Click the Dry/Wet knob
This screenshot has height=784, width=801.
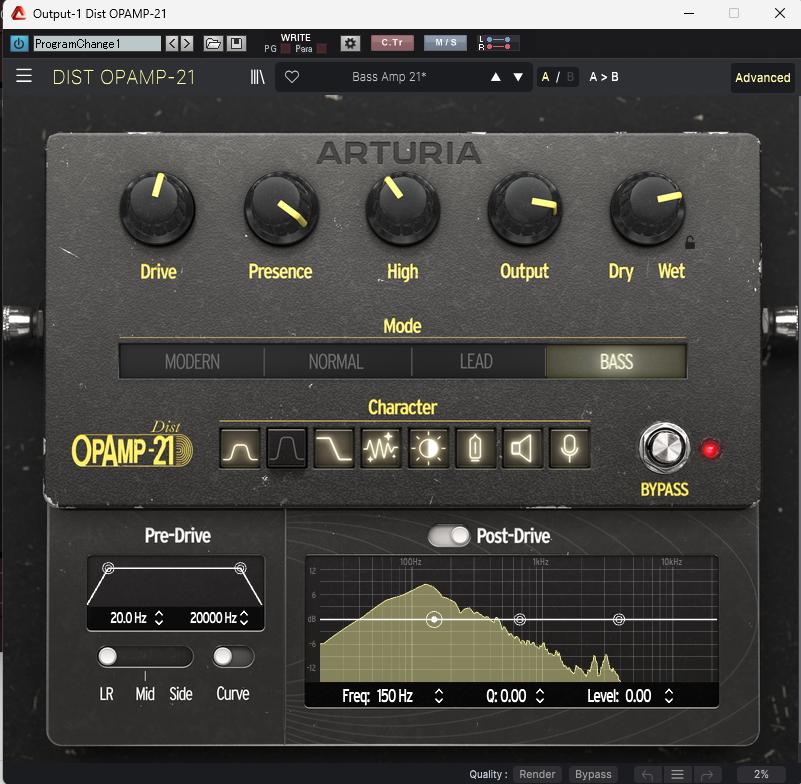(x=647, y=208)
